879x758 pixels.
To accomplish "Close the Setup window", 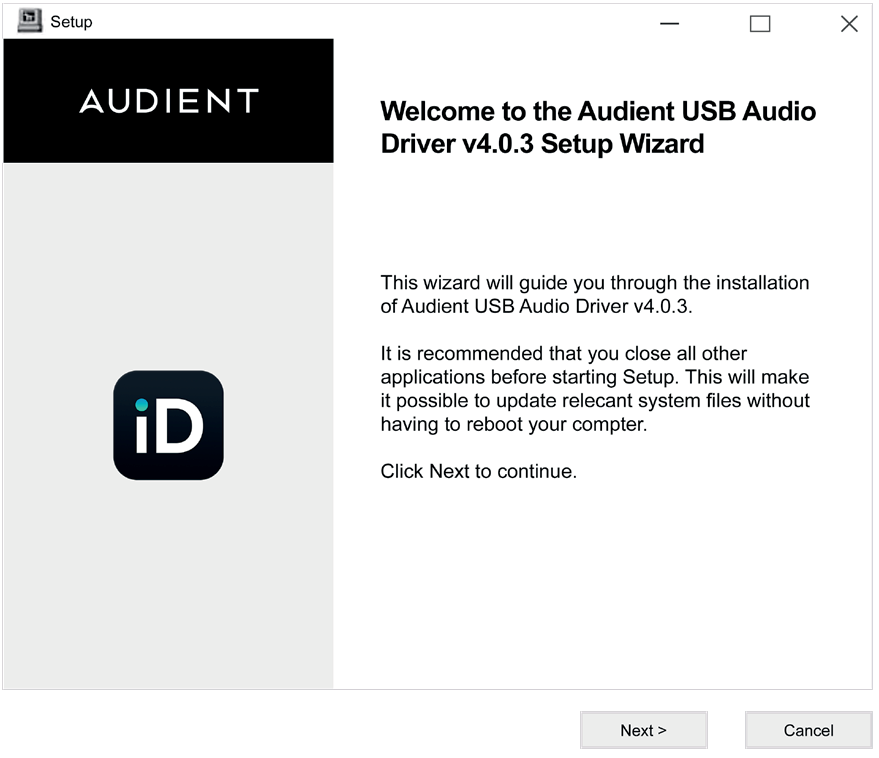I will (849, 24).
